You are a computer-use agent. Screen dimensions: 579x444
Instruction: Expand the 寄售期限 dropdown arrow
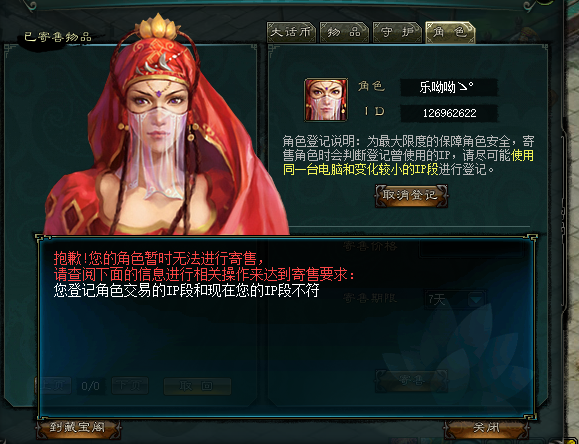tap(476, 299)
